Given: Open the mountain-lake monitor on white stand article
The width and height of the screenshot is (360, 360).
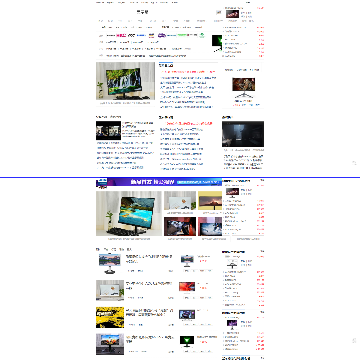Looking at the screenshot, I should [110, 263].
